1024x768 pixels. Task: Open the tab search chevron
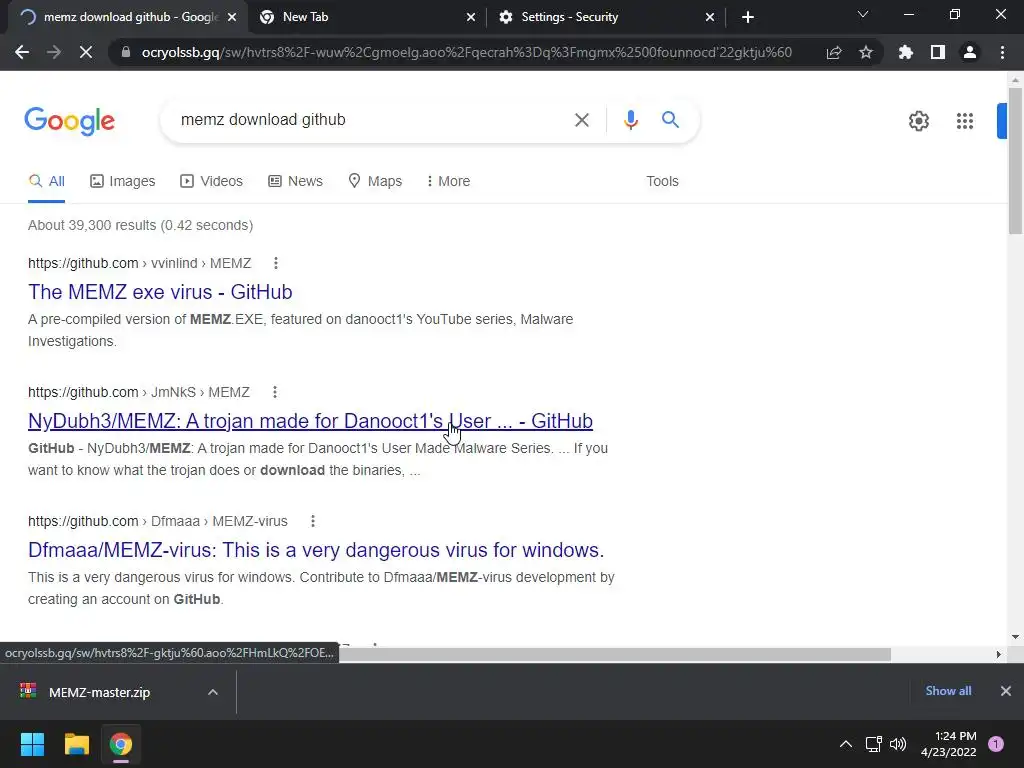(x=863, y=14)
